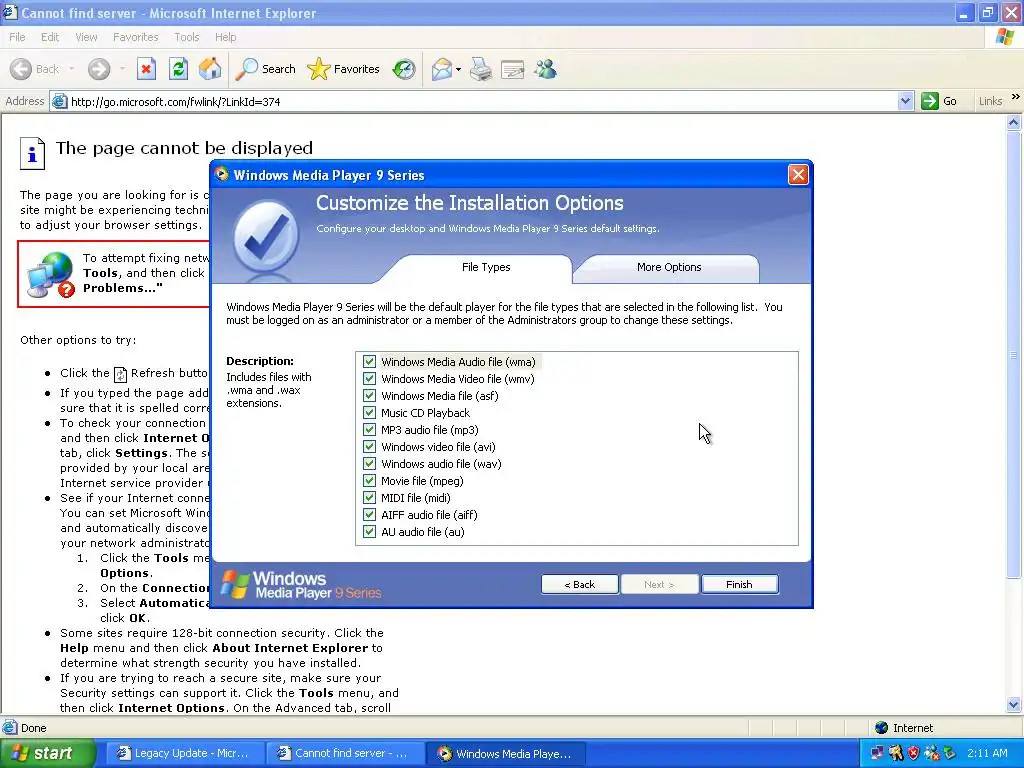Click the taskbar clock showing 2:11 AM
Screen dimensions: 1024x768
[987, 753]
